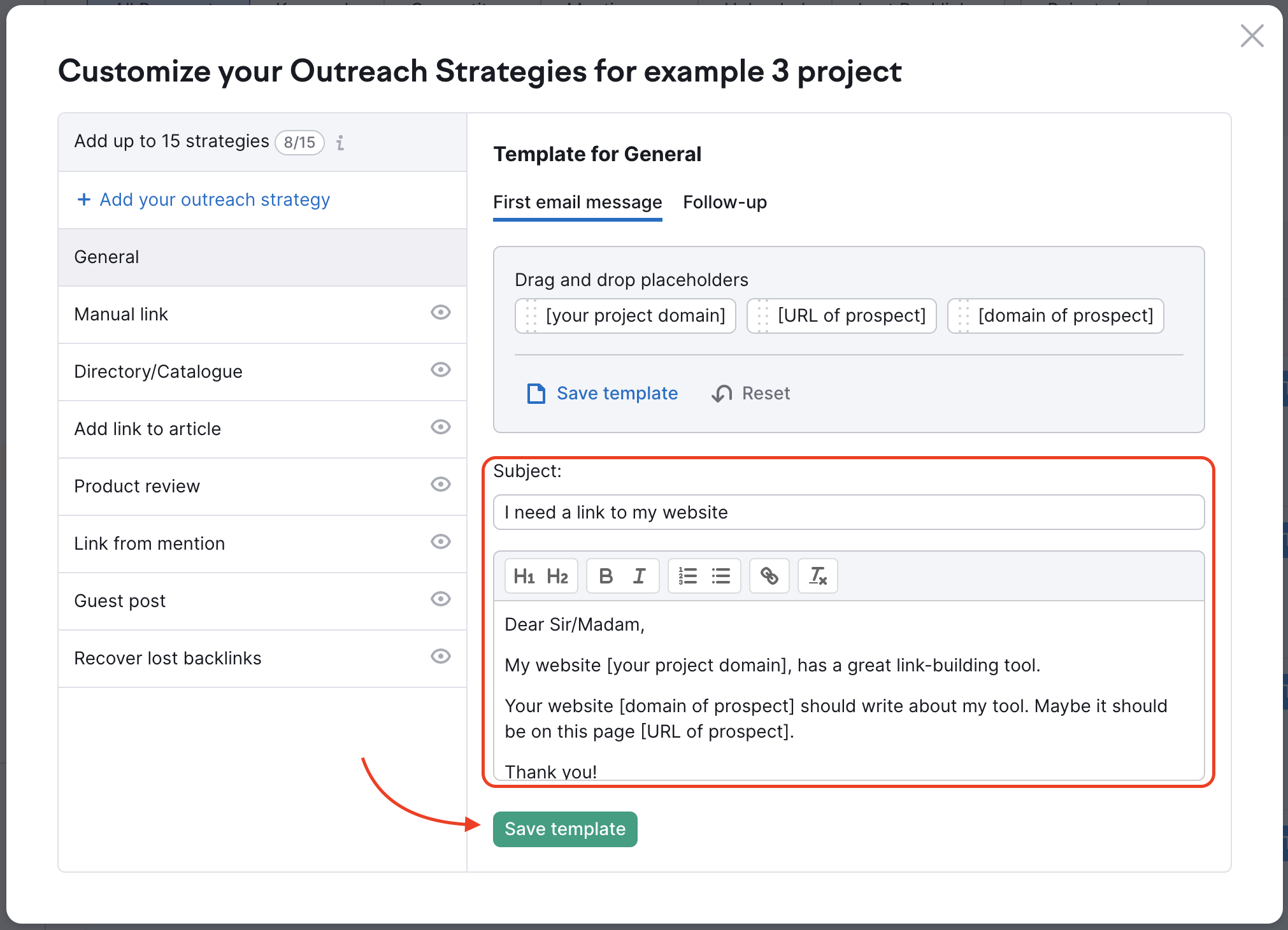
Task: Clear text formatting with the Tx icon
Action: [x=817, y=576]
